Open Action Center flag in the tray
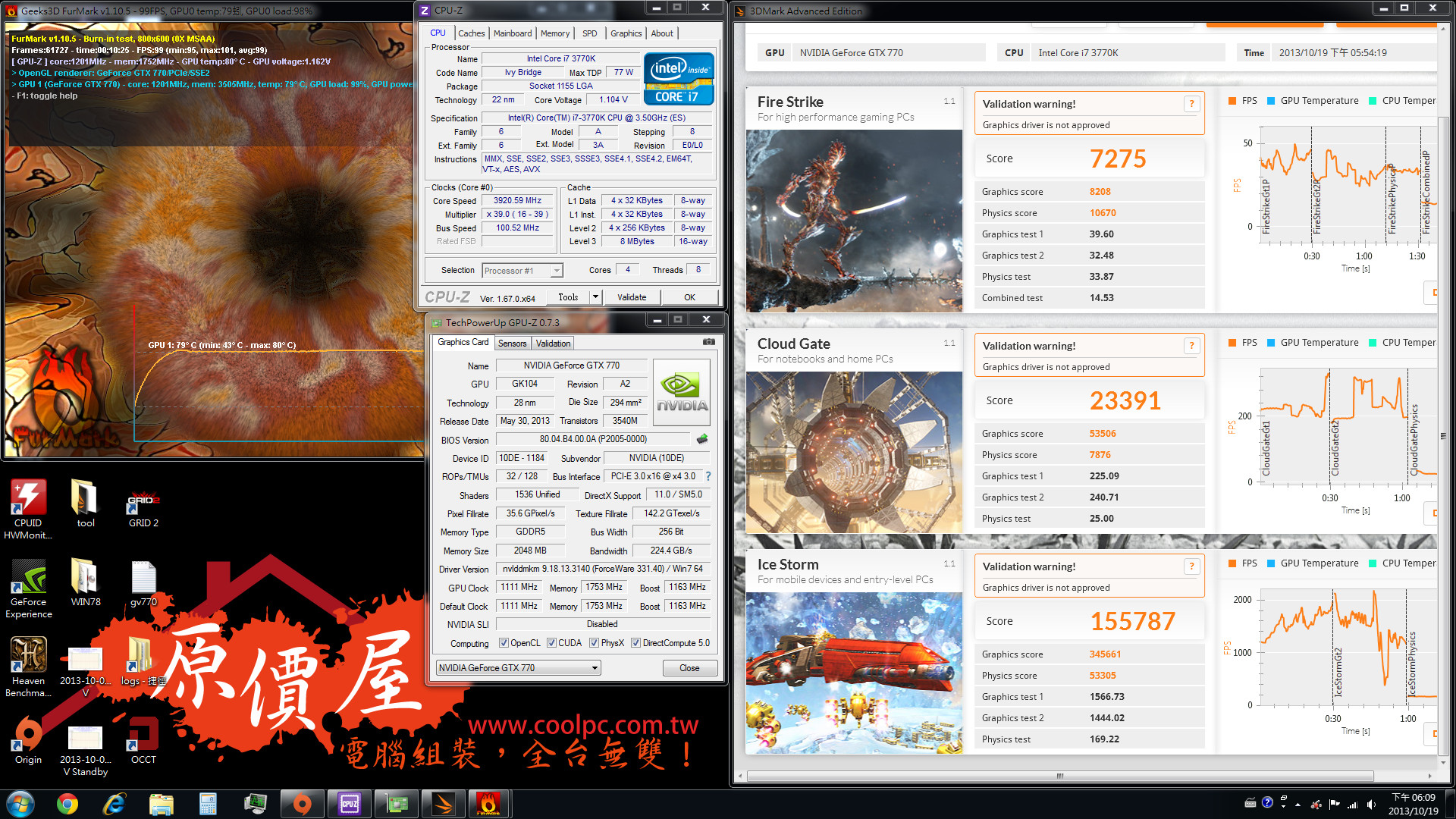1456x819 pixels. 1334,804
